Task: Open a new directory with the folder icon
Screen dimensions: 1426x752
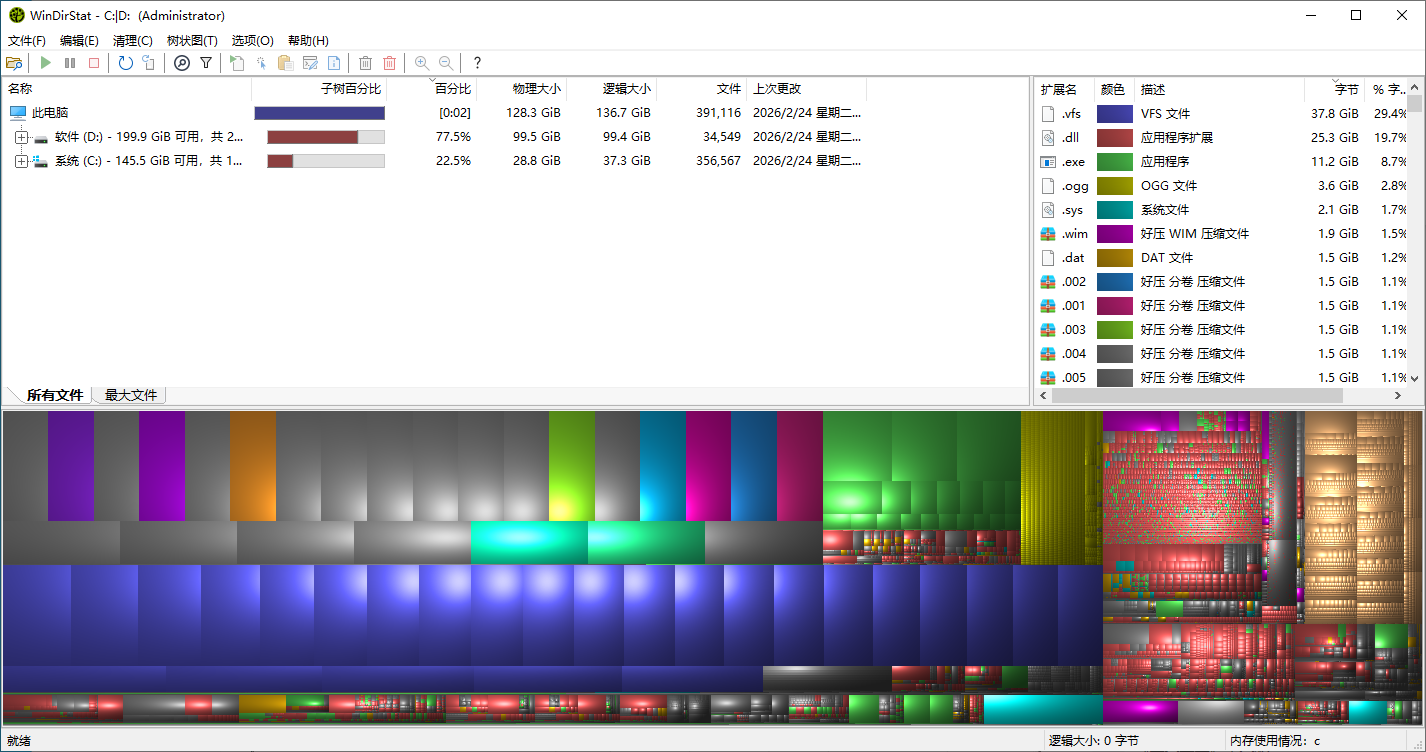Action: click(x=15, y=62)
